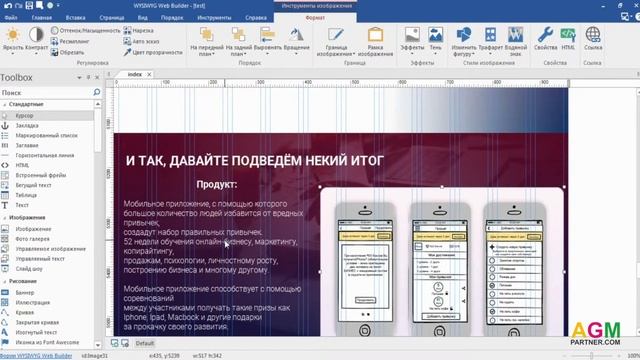The height and width of the screenshot is (360, 640).
Task: Select the Контраст contrast tool
Action: tap(36, 40)
